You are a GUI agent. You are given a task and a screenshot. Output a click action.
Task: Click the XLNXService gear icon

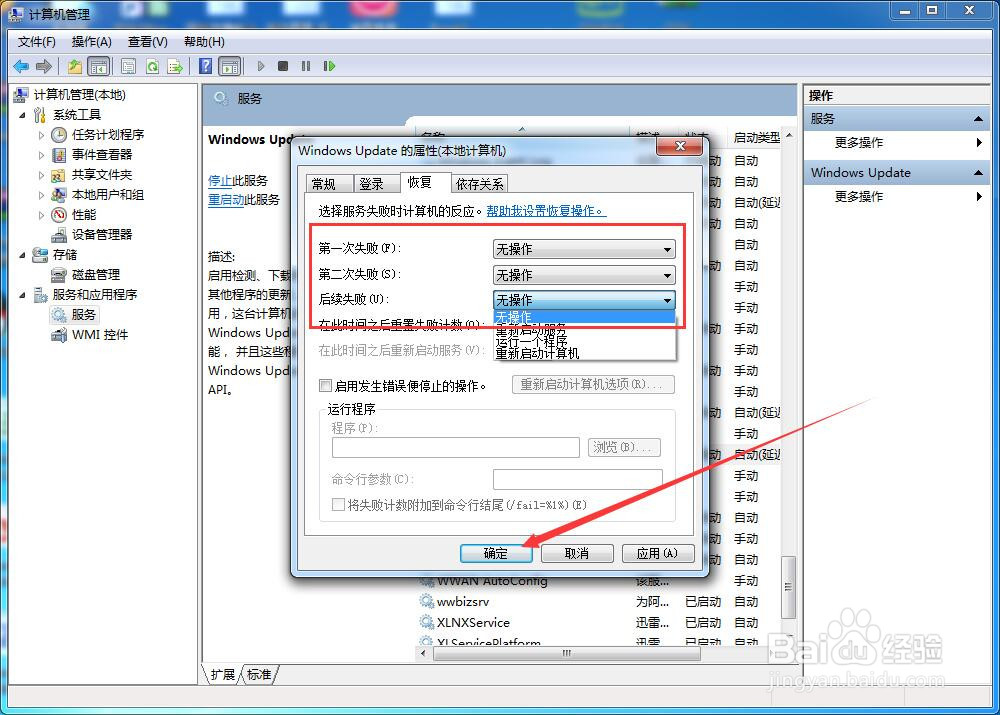[427, 622]
